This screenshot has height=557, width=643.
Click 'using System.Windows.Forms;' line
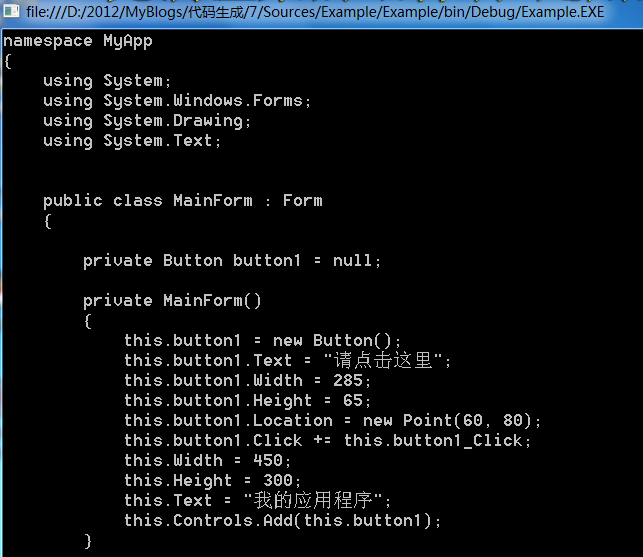(177, 101)
